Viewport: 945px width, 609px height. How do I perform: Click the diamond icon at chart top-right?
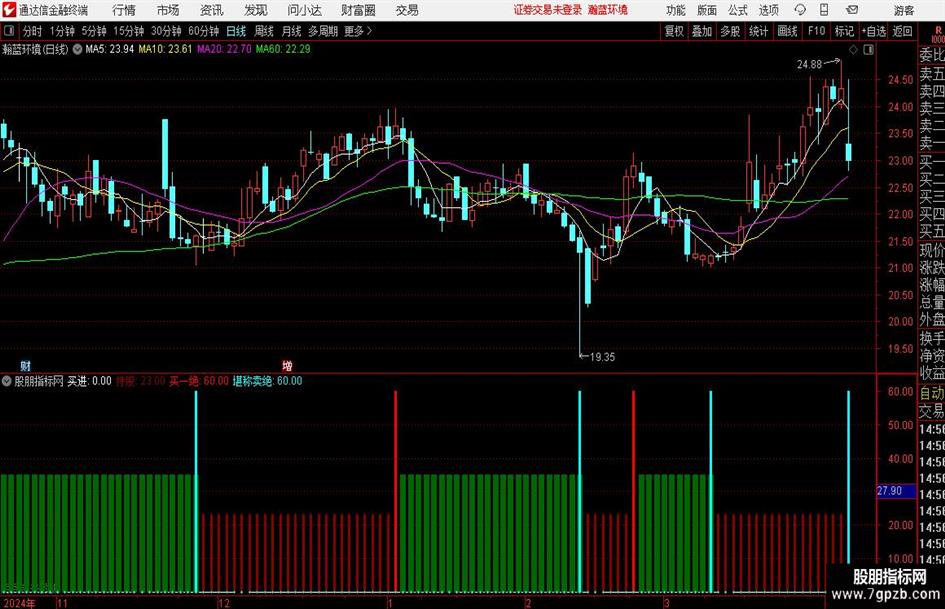(853, 49)
